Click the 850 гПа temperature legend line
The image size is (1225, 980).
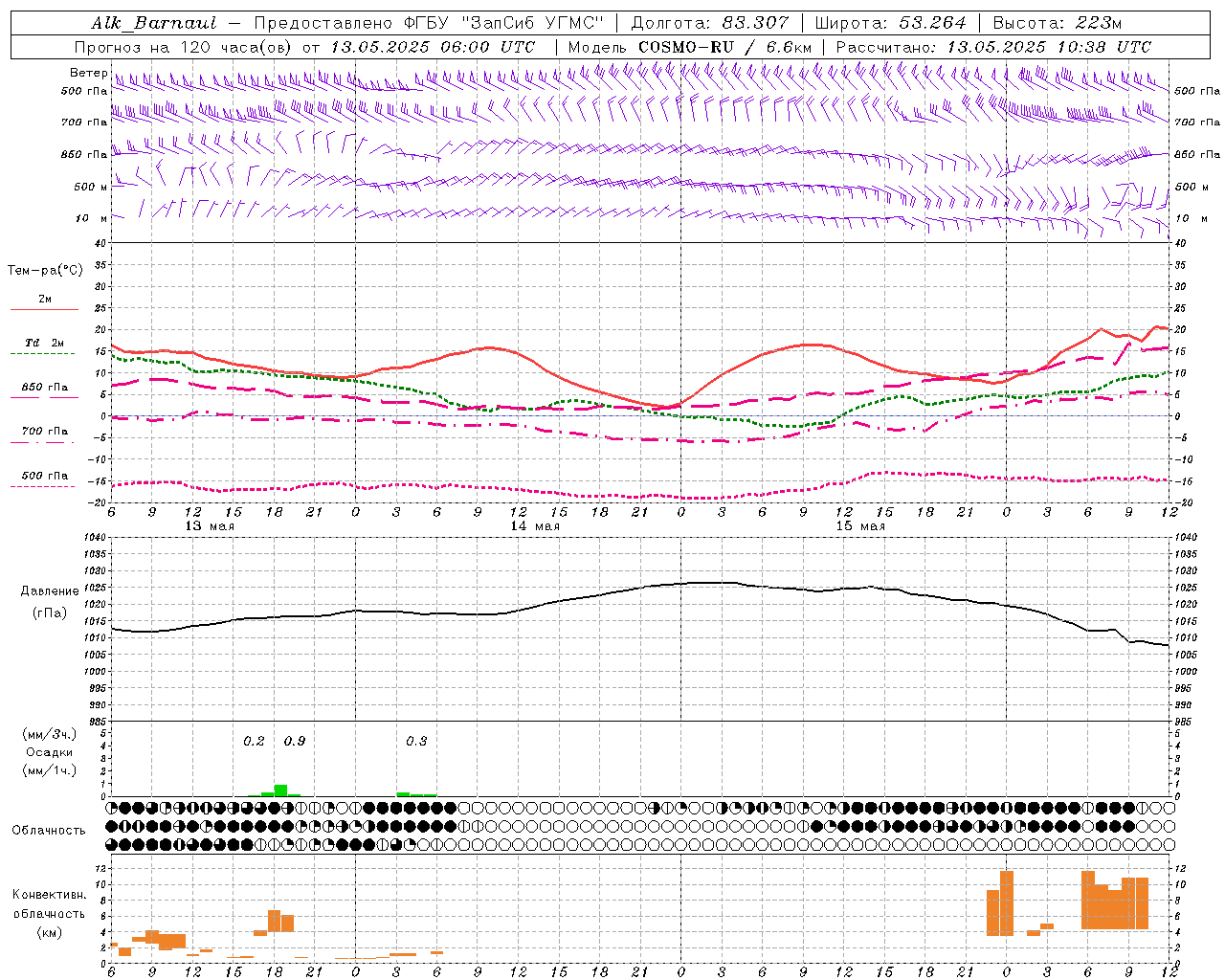(44, 397)
